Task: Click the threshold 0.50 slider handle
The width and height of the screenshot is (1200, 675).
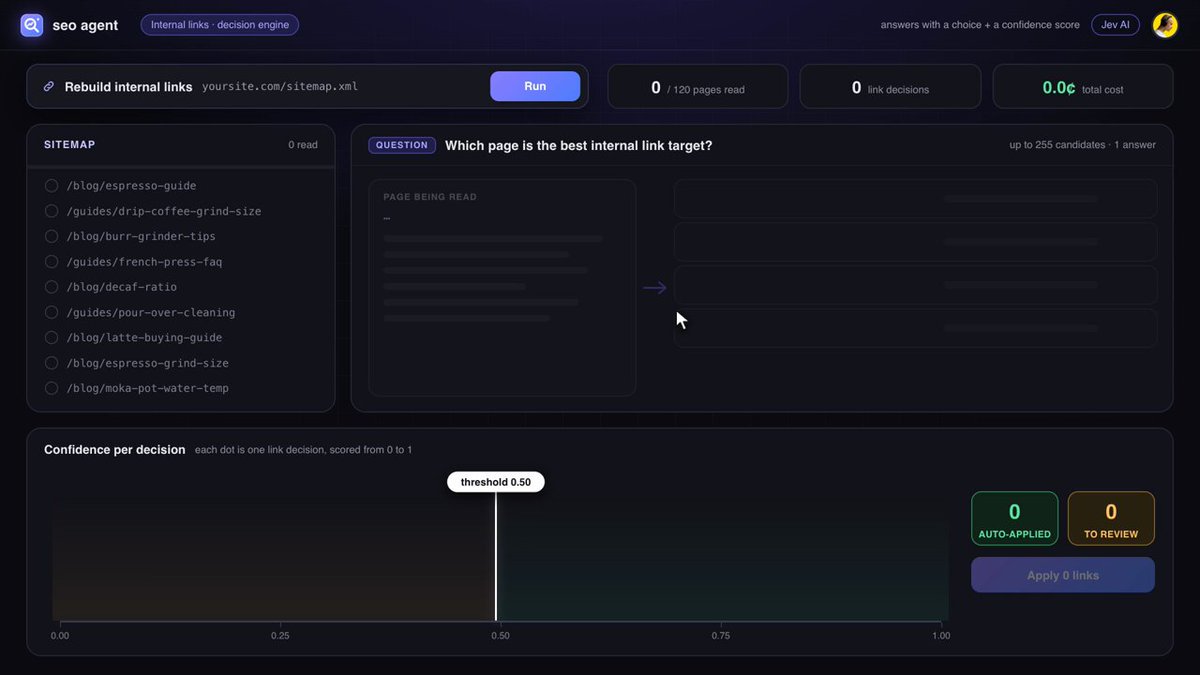Action: (x=496, y=482)
